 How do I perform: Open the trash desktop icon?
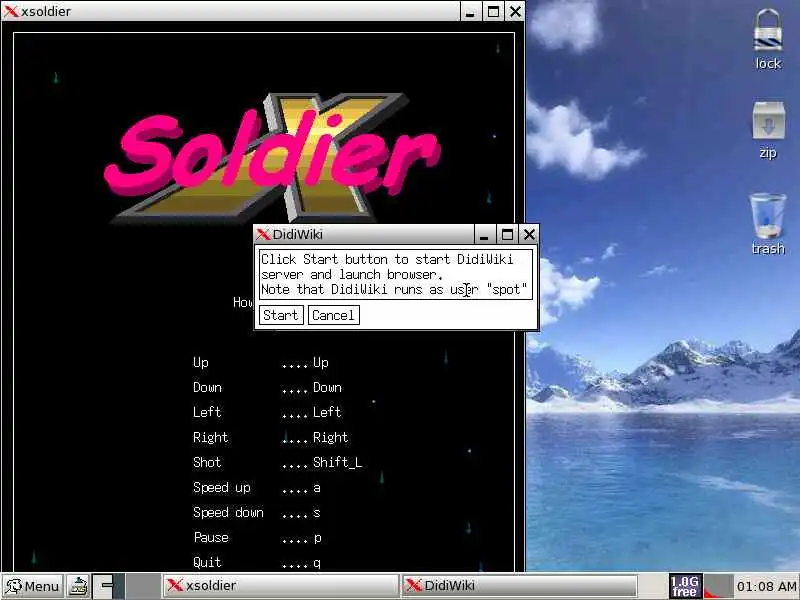[768, 224]
